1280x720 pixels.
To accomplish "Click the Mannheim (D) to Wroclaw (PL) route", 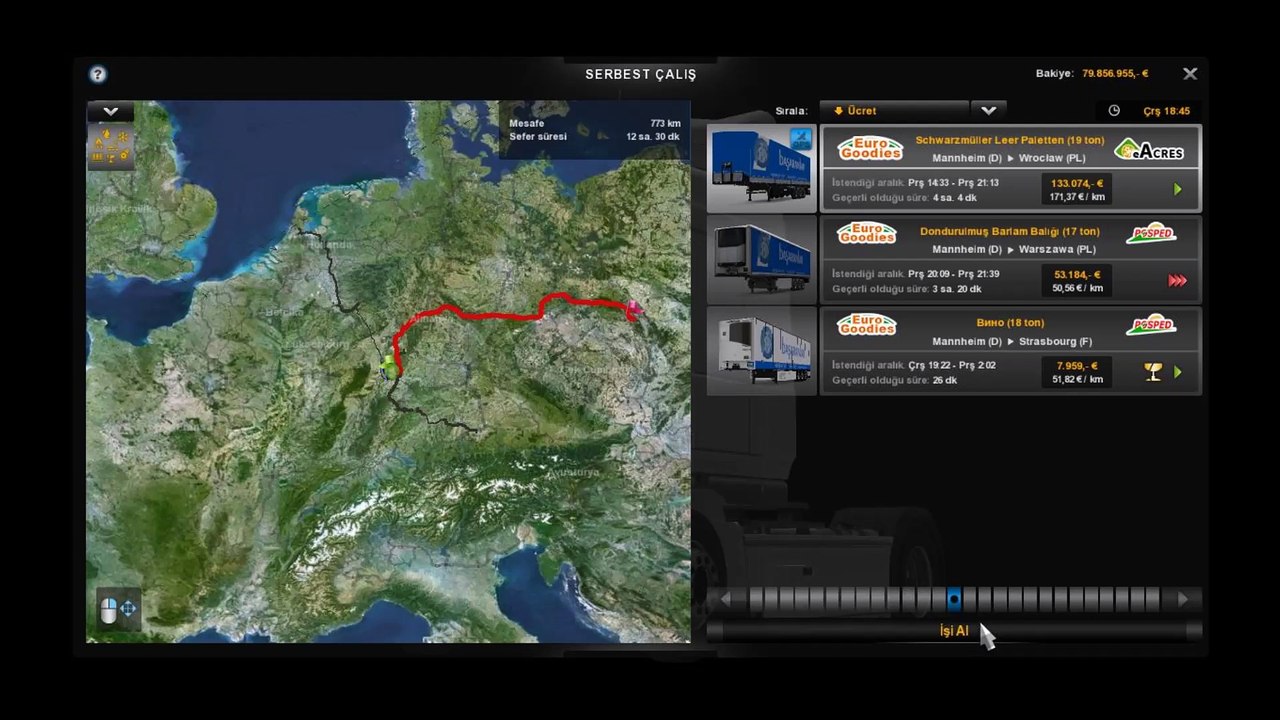I will 1008,158.
